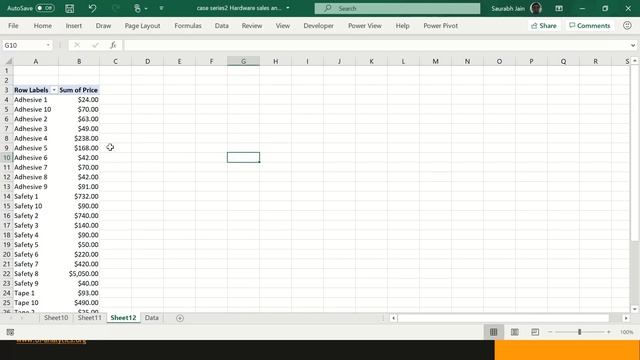The width and height of the screenshot is (640, 360).
Task: Open the Help tab
Action: pos(402,26)
